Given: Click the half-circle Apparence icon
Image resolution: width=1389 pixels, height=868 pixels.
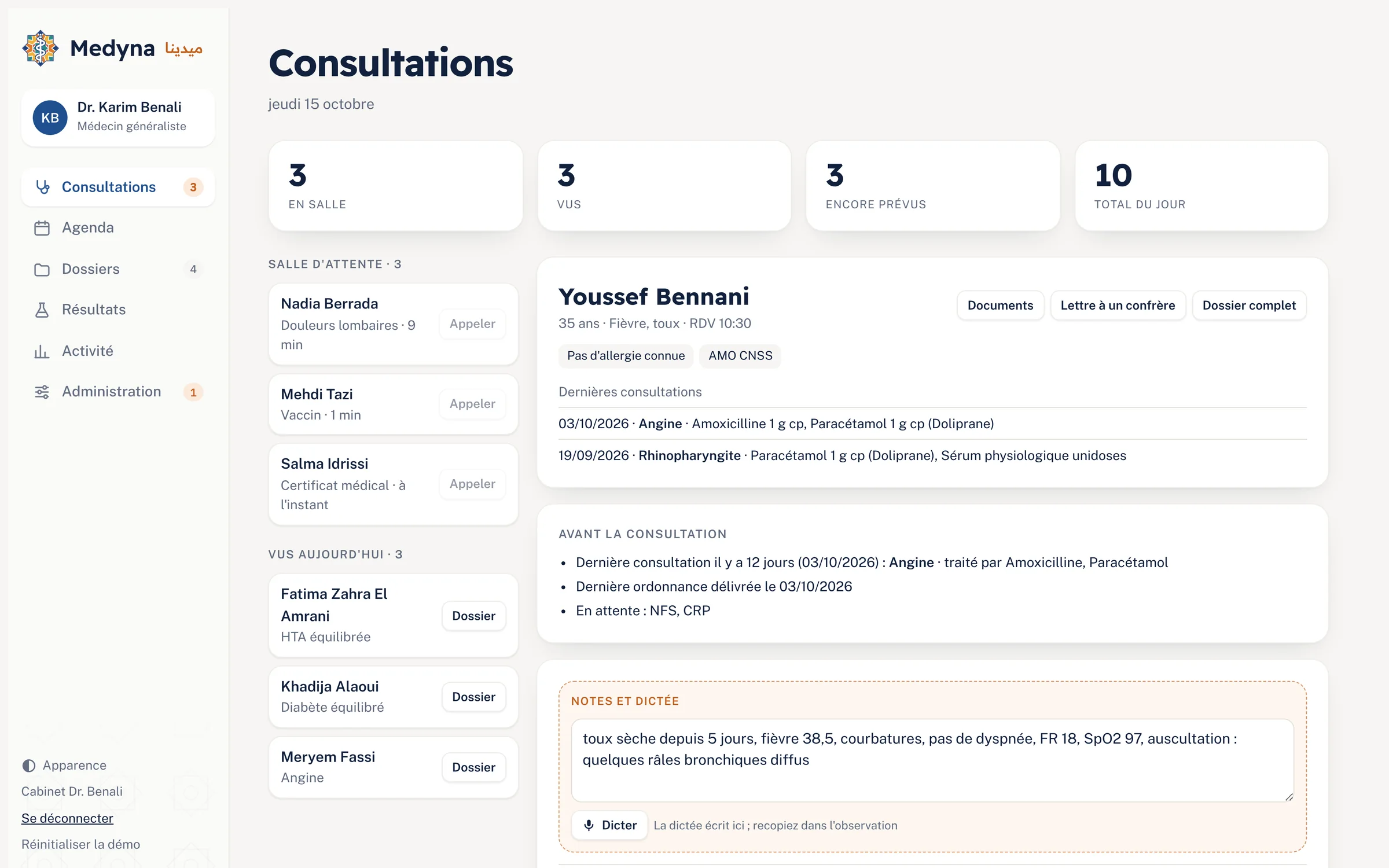Looking at the screenshot, I should point(29,766).
